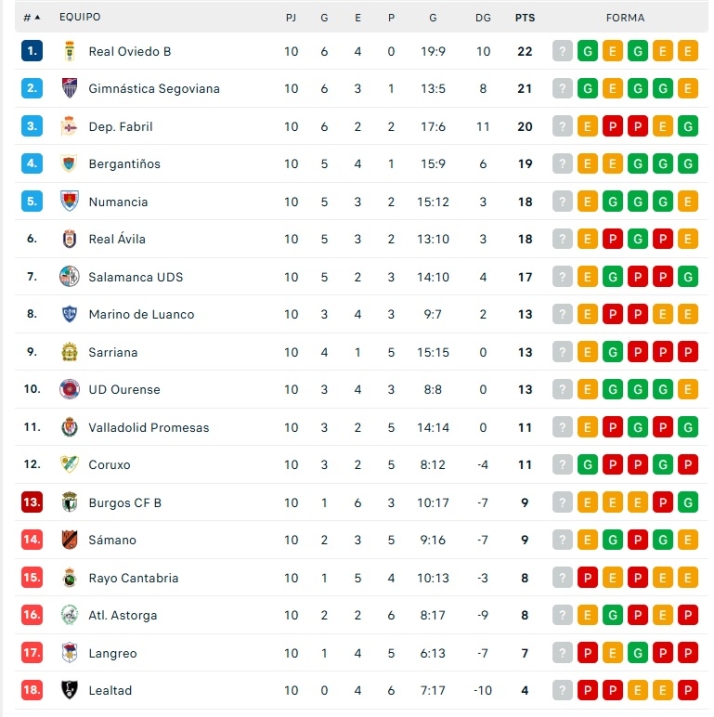This screenshot has height=717, width=714.
Task: Click the EQUIPO column header
Action: (80, 17)
